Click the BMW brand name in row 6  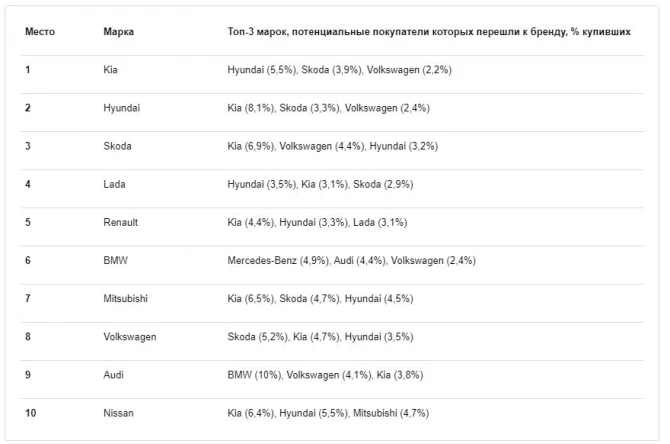point(115,260)
